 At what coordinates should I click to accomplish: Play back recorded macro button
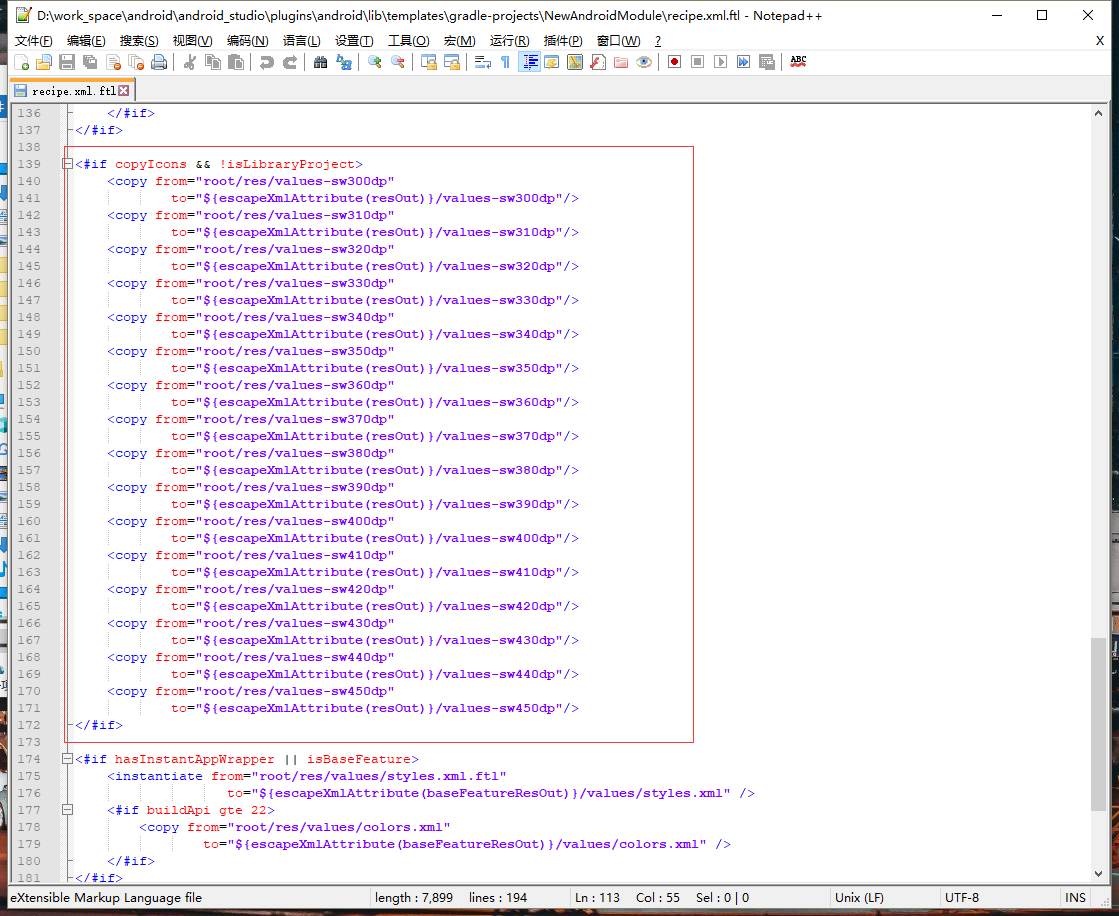pos(720,63)
